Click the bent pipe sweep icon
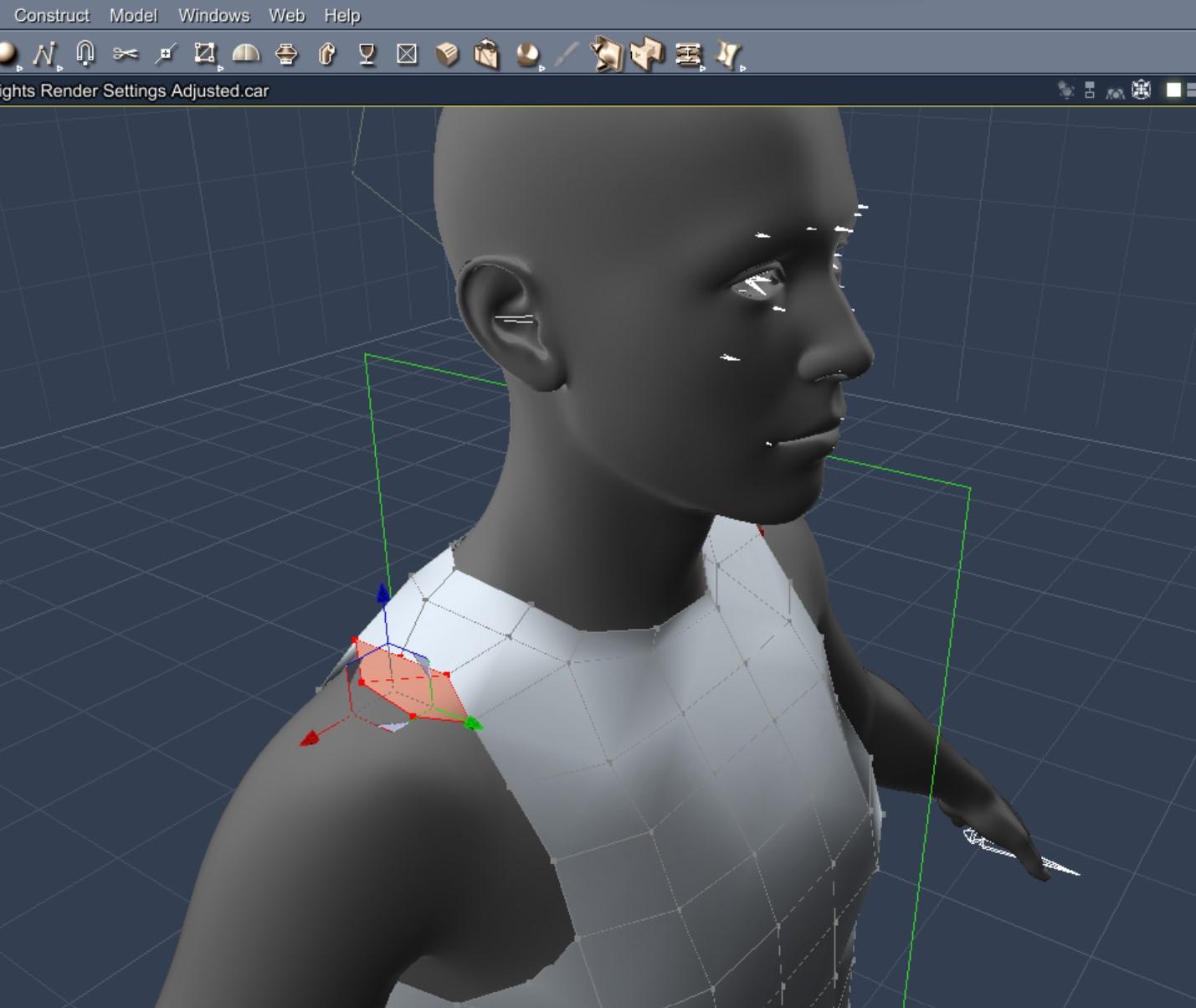 [x=326, y=54]
